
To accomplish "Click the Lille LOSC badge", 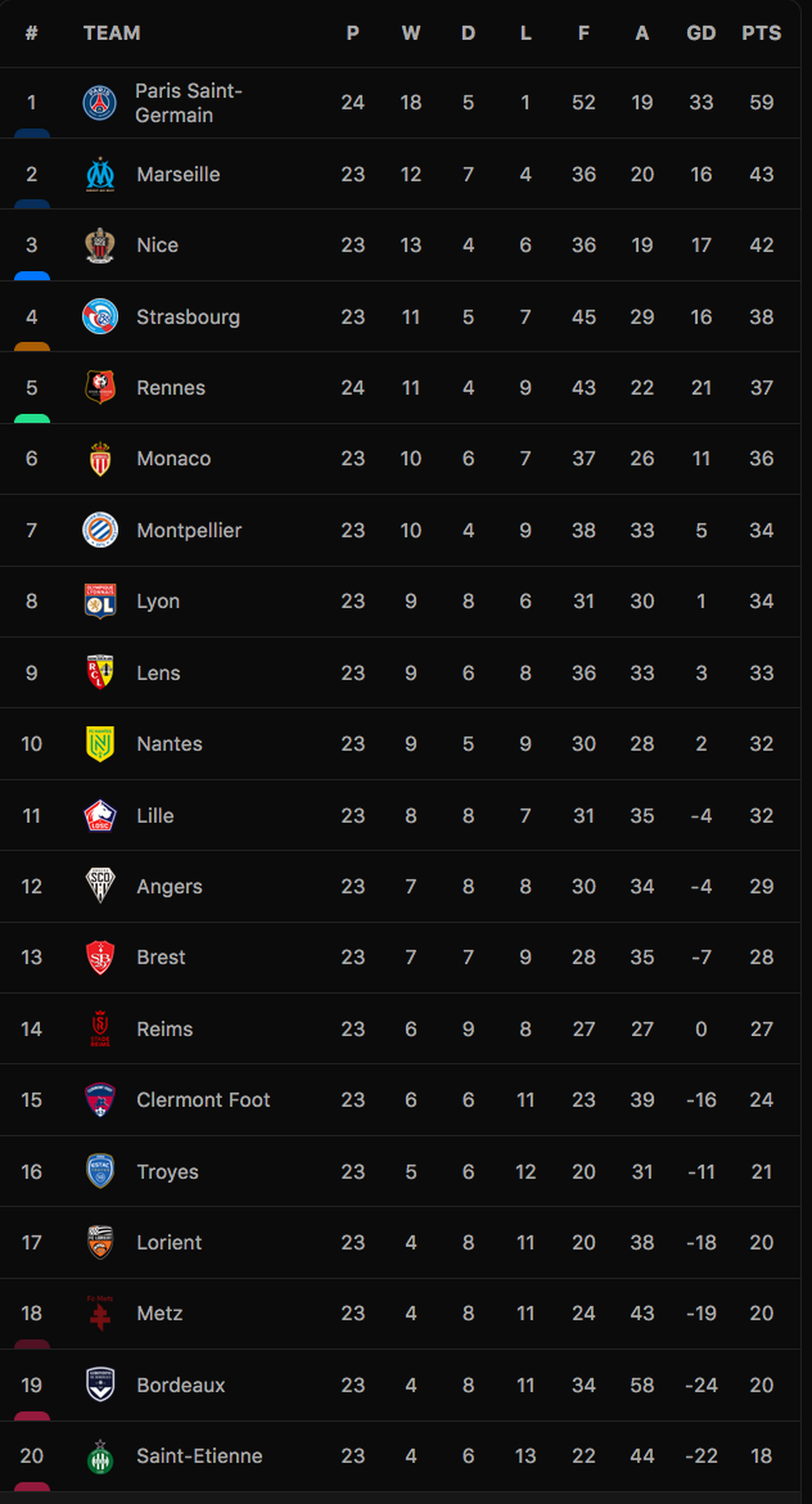I will (100, 815).
